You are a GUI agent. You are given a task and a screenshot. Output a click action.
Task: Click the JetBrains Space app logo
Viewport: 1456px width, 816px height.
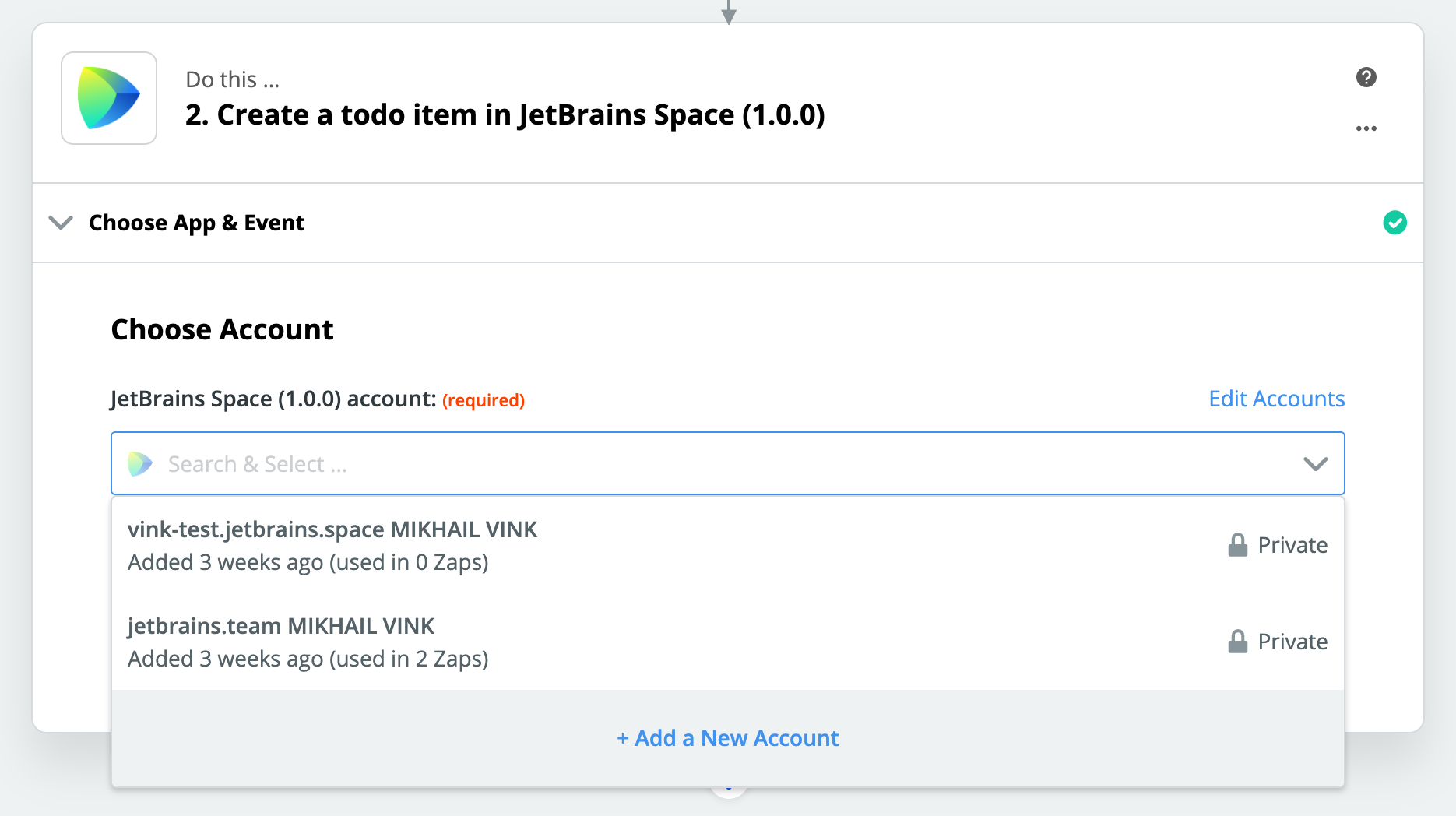(x=109, y=98)
